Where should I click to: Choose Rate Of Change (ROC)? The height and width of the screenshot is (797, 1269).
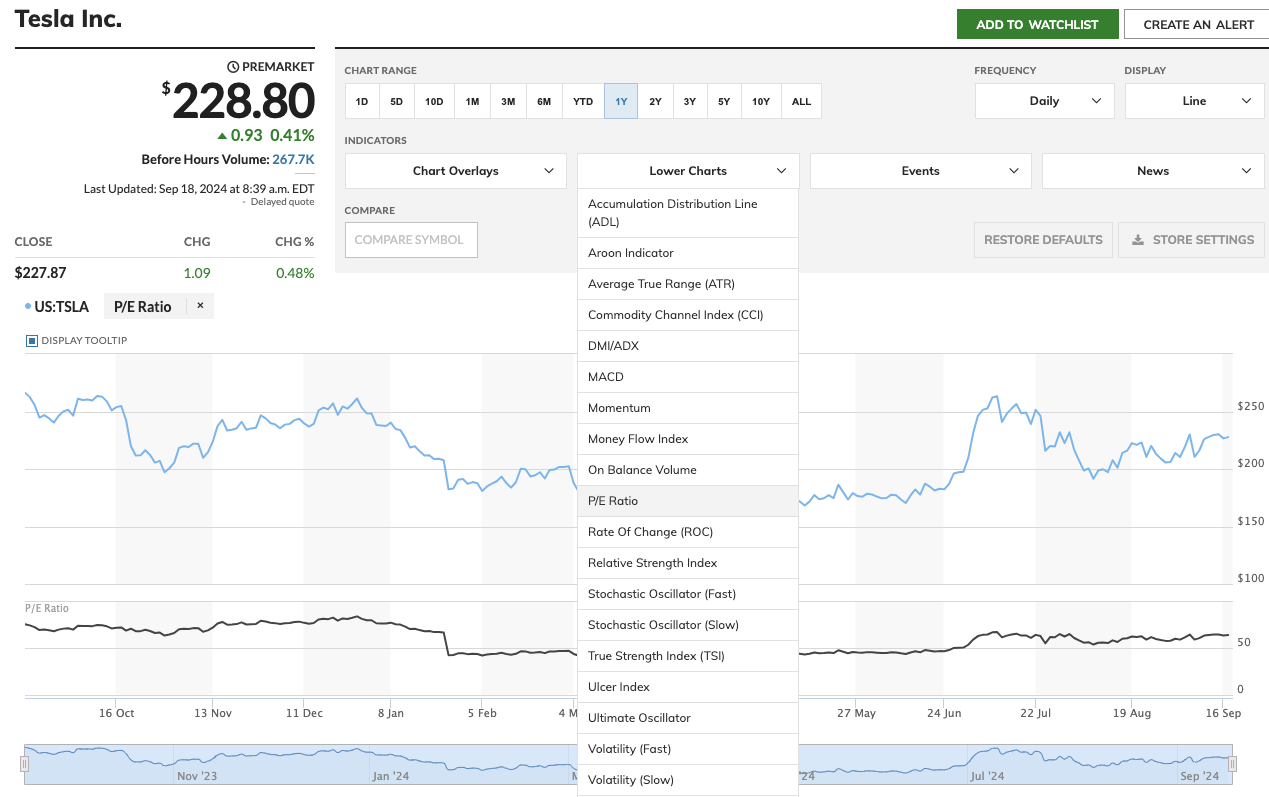(688, 532)
